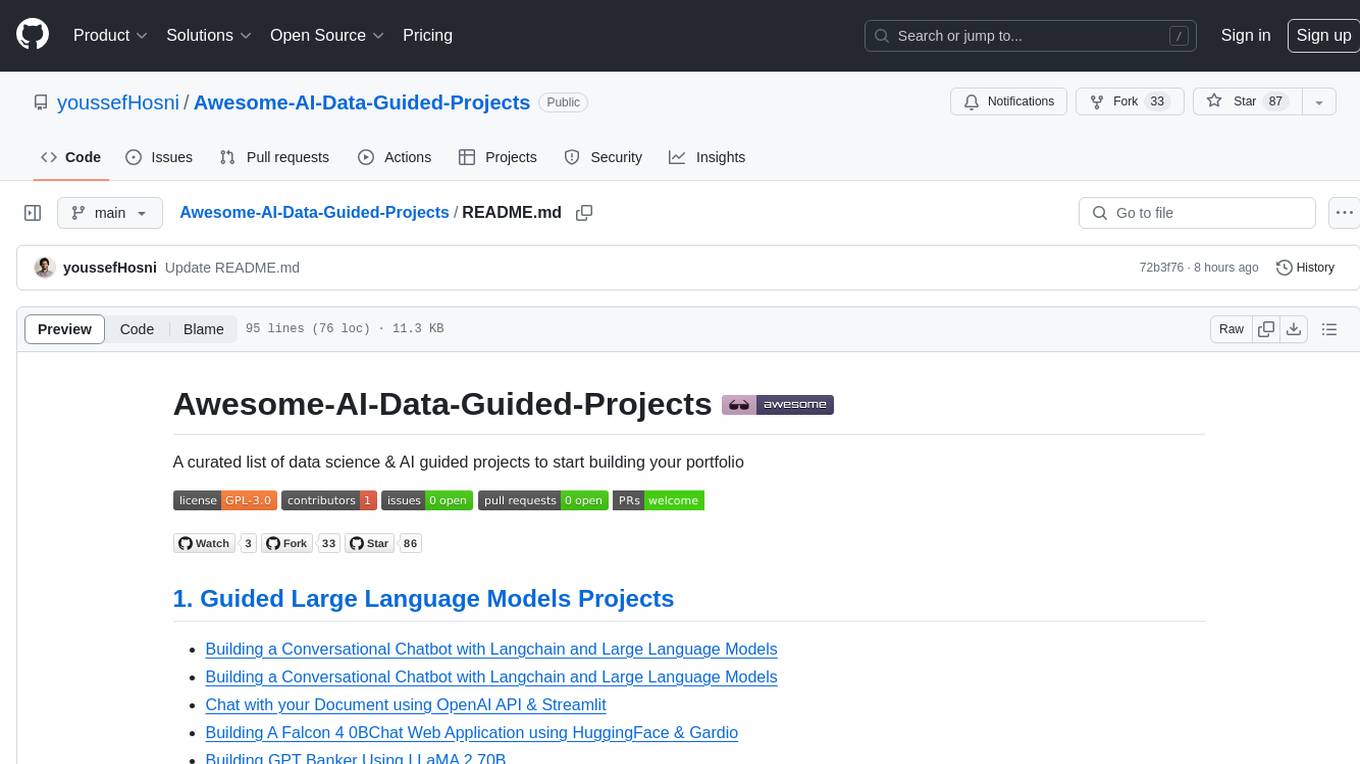
Task: Expand the Solutions menu
Action: coord(208,35)
